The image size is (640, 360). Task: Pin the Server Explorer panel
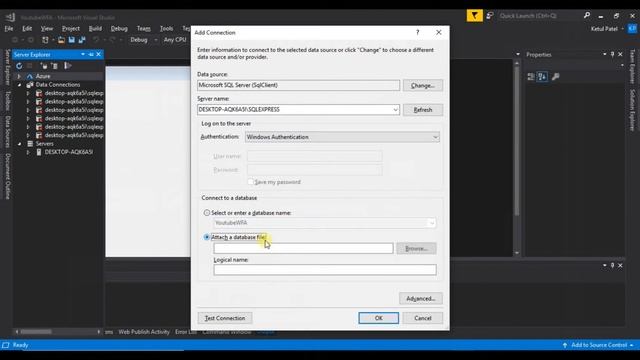[x=91, y=54]
